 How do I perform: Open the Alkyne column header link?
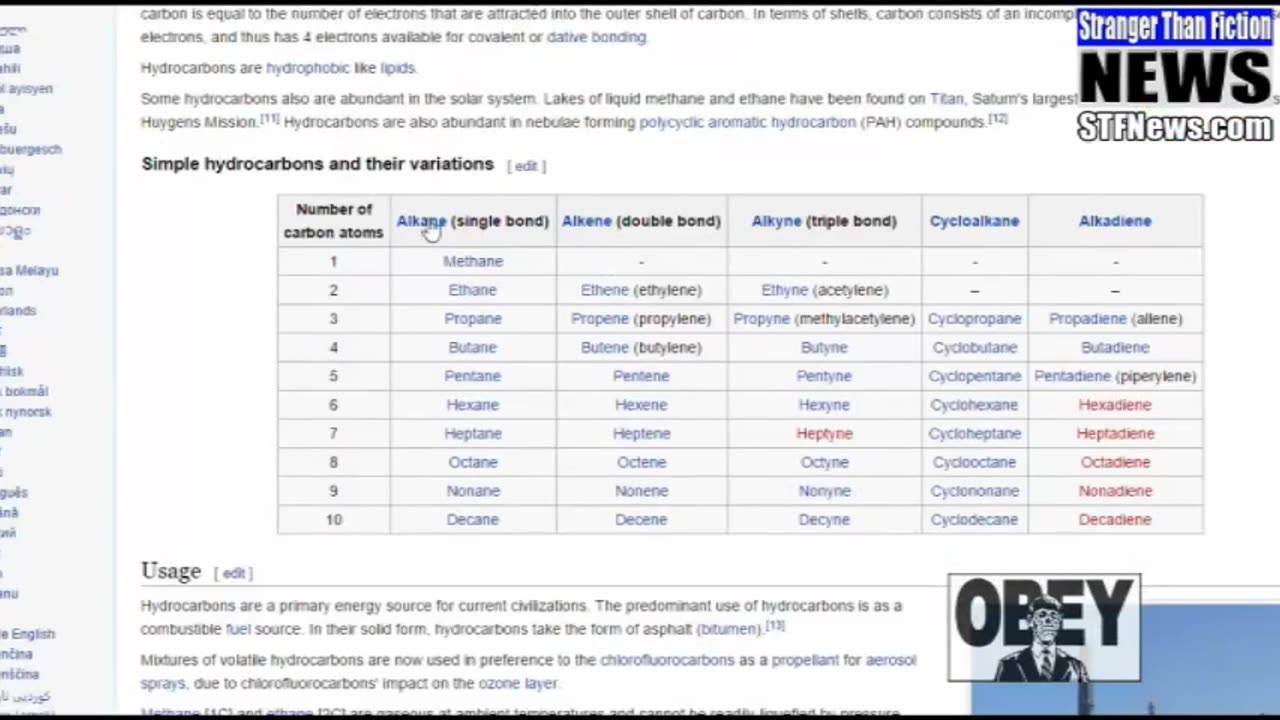777,221
